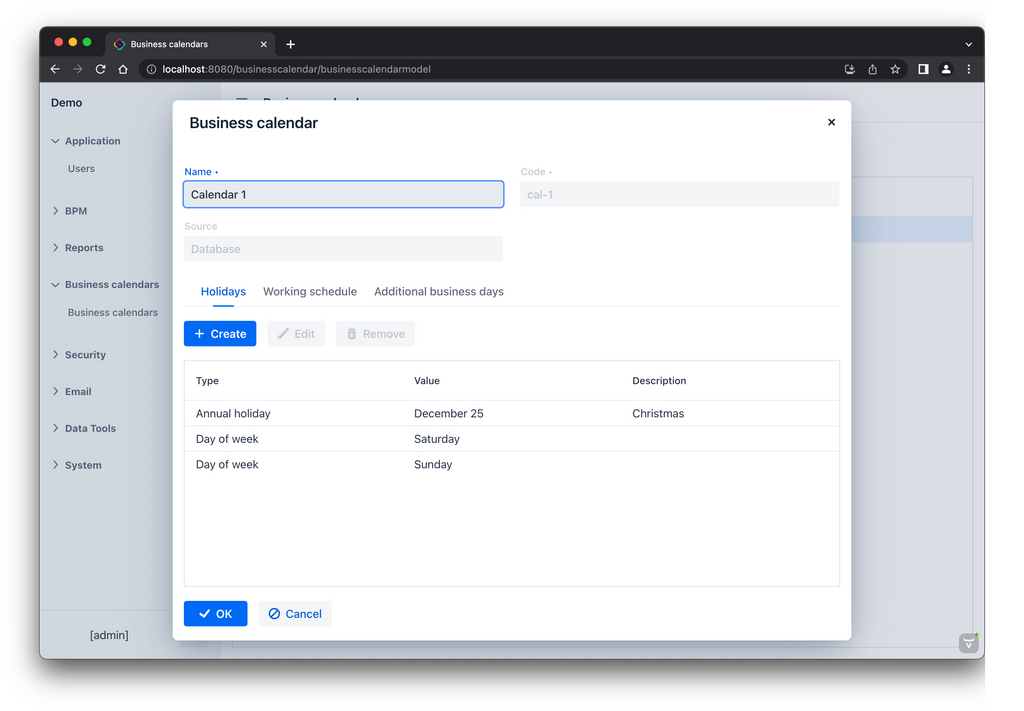Click the Cancel icon in the dialog

274,613
